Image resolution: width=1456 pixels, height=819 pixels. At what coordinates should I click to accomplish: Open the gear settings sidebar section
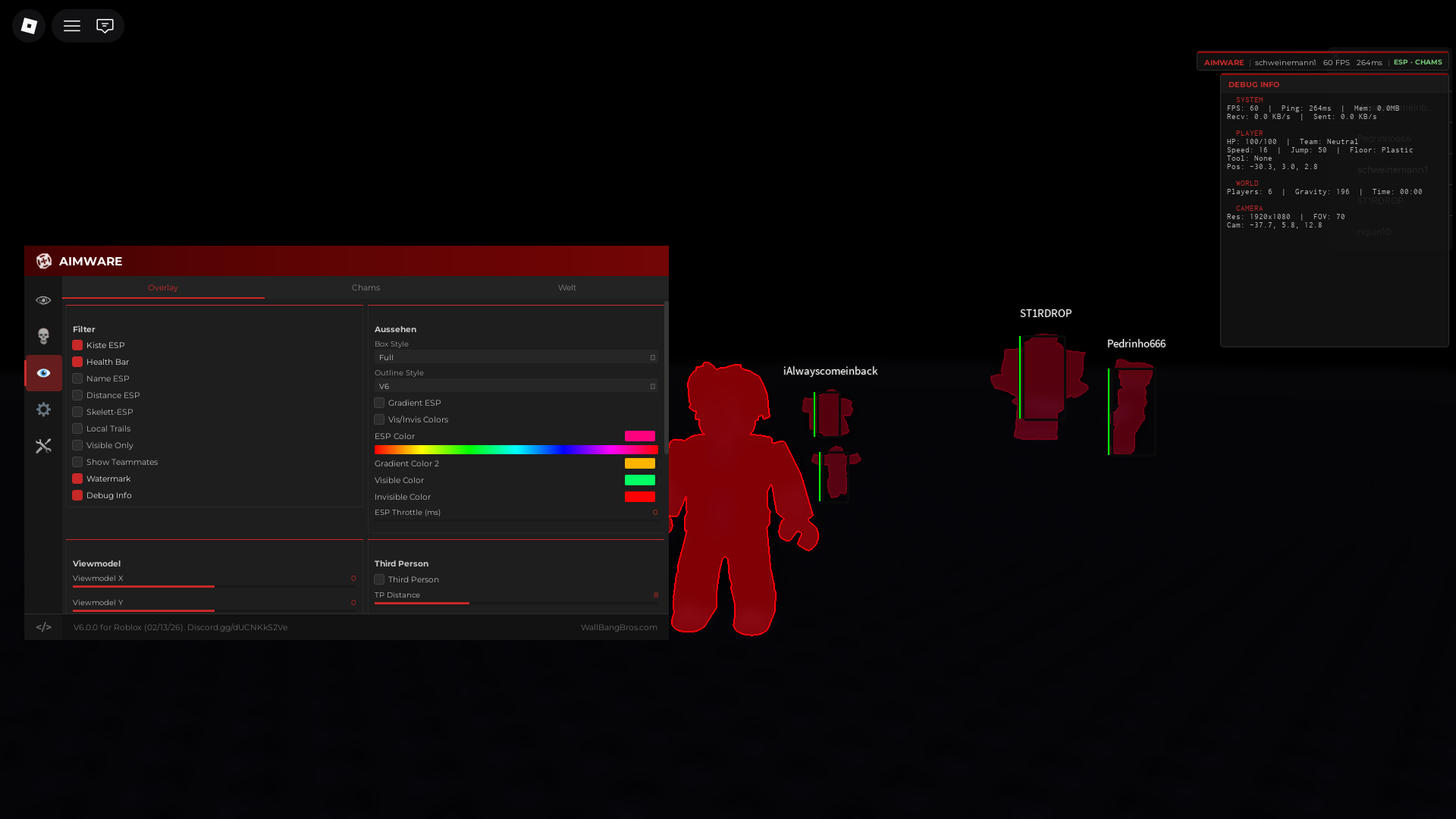[43, 409]
